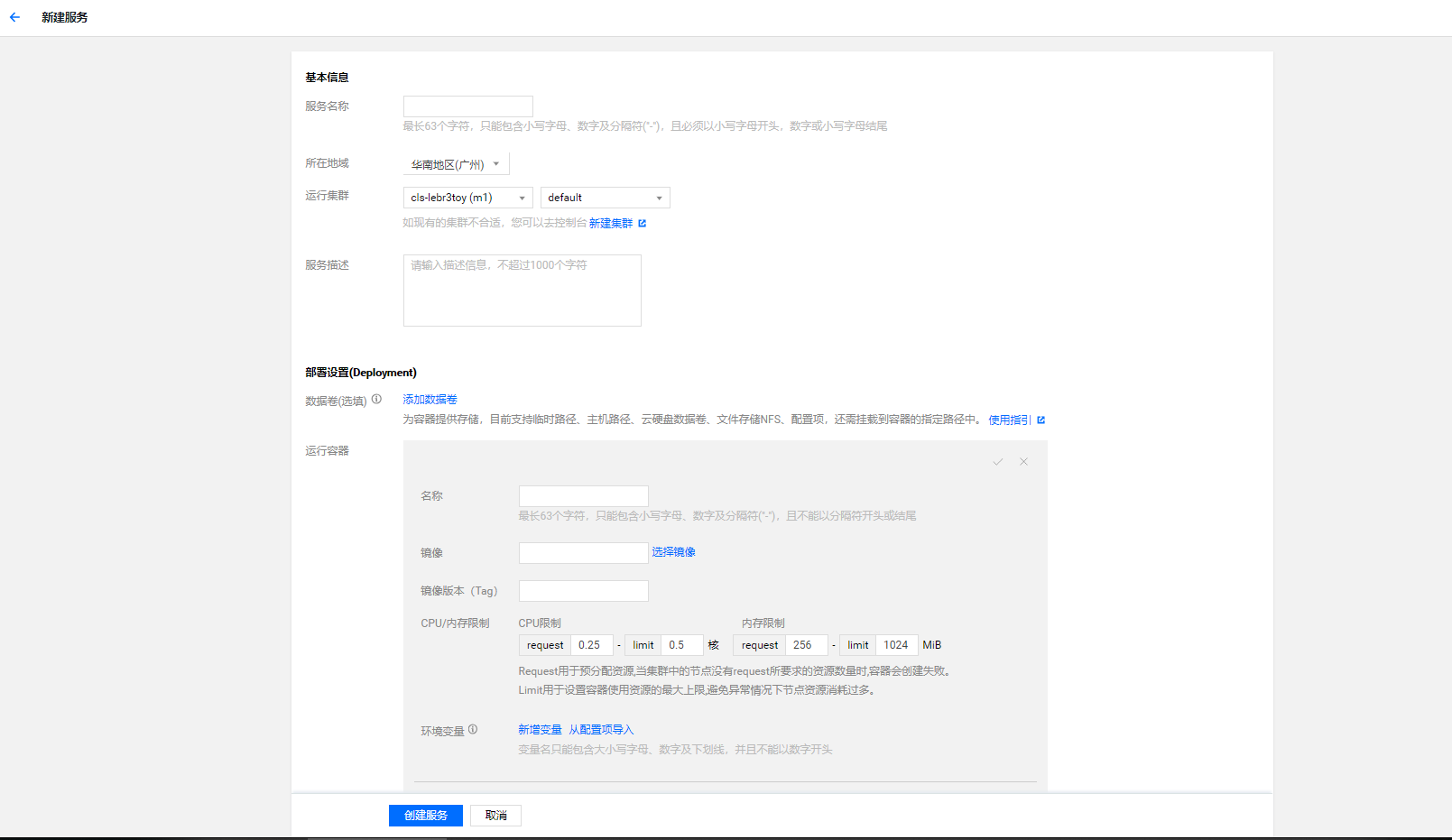Click the info icon beside 环境变量

473,729
